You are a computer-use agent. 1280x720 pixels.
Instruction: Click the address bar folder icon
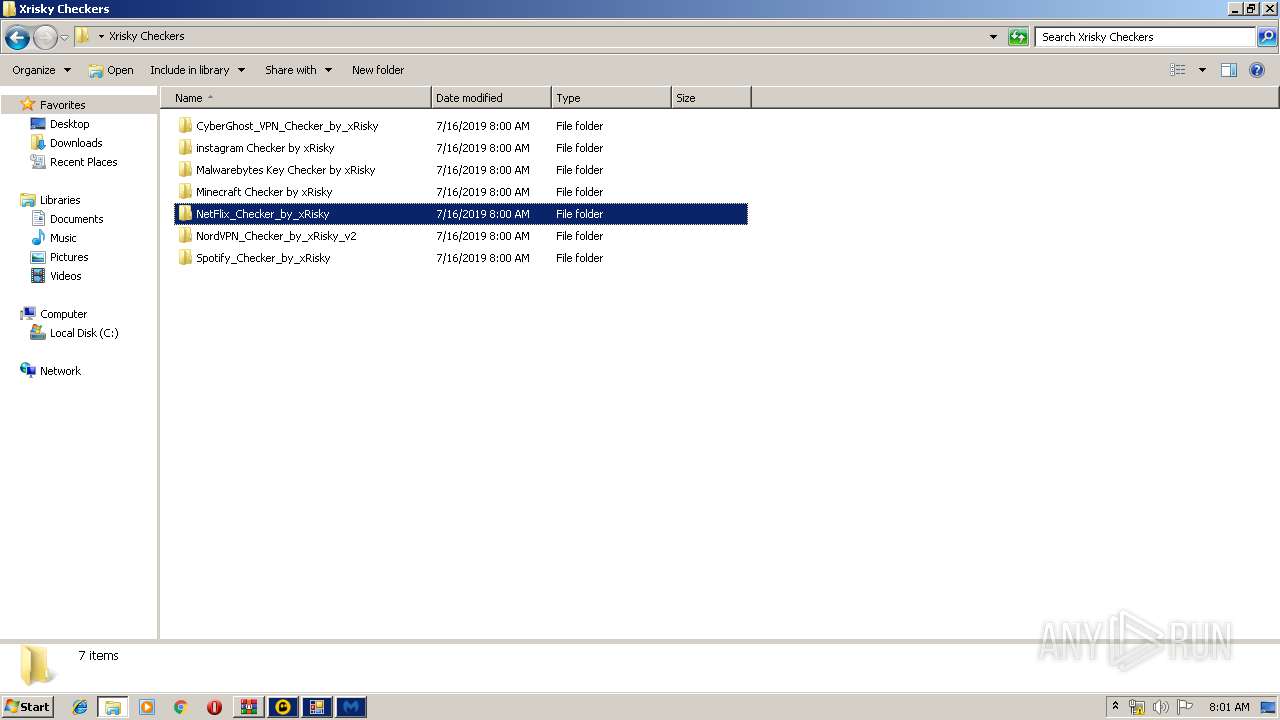tap(83, 36)
